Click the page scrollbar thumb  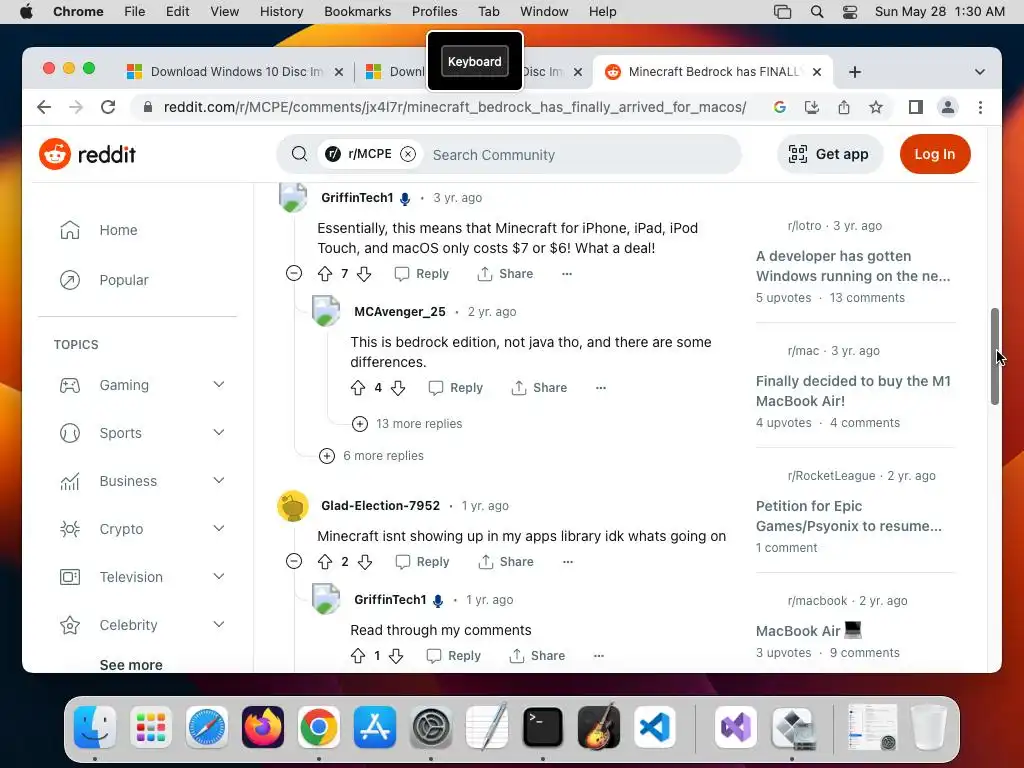click(995, 357)
